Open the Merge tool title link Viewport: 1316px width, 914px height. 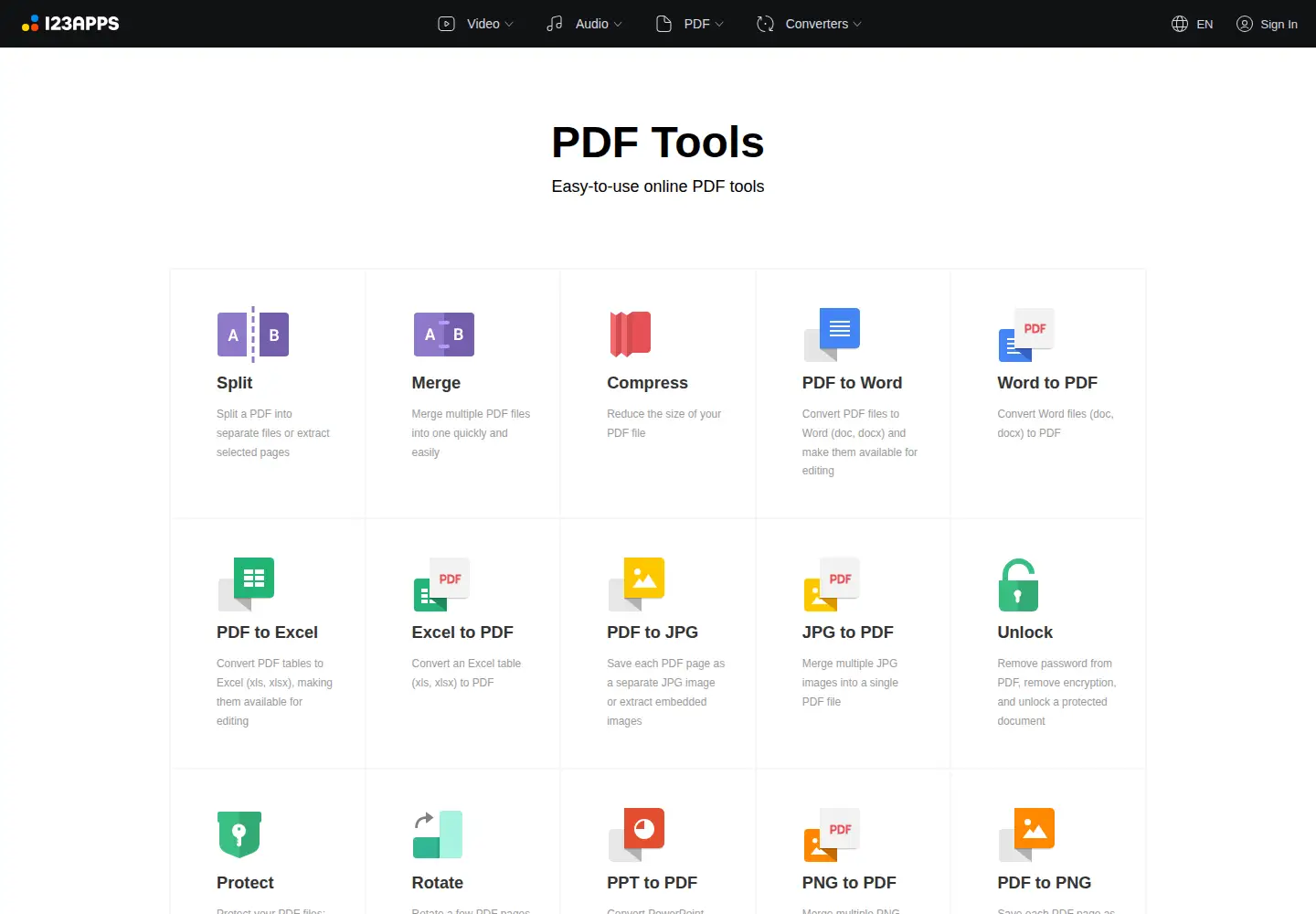[x=436, y=383]
